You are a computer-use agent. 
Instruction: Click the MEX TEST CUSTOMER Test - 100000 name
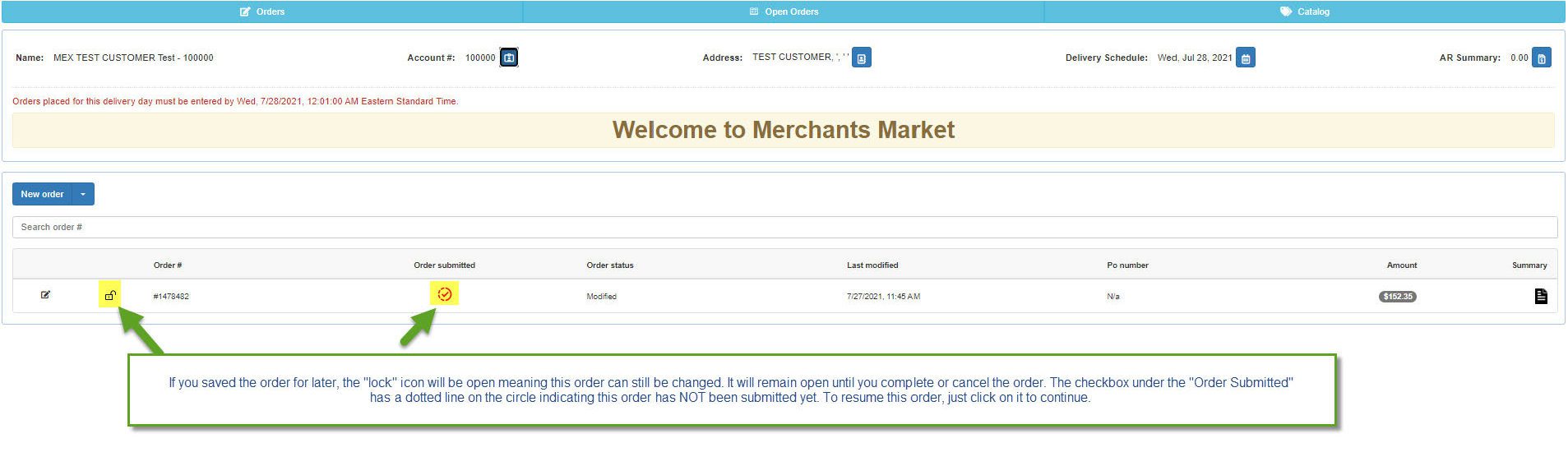pos(133,58)
